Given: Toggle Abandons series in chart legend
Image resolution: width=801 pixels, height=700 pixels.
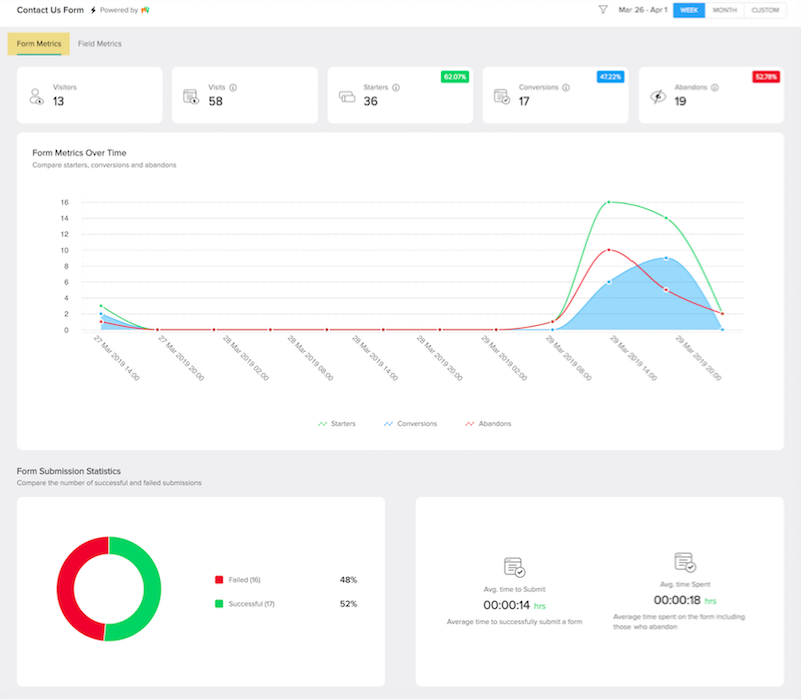Looking at the screenshot, I should click(488, 424).
